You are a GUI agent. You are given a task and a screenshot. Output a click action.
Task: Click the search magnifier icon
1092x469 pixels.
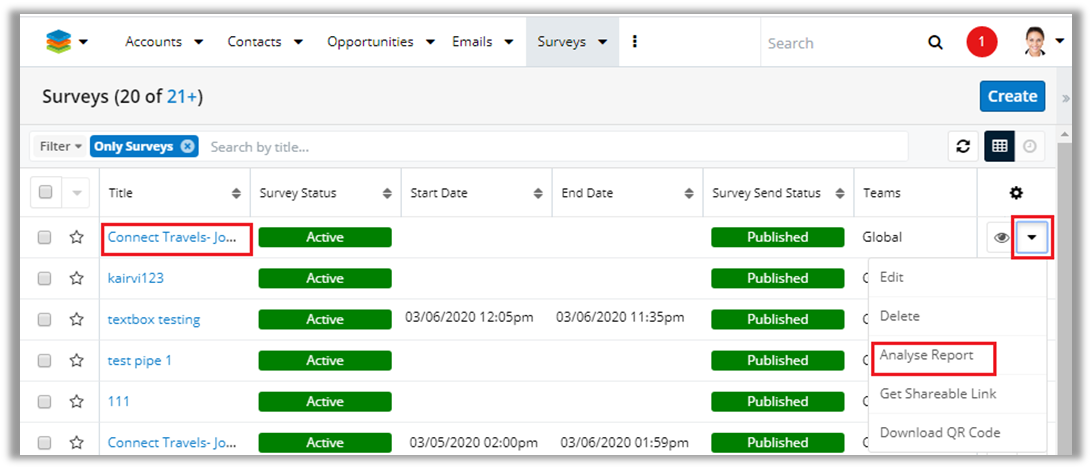[935, 42]
